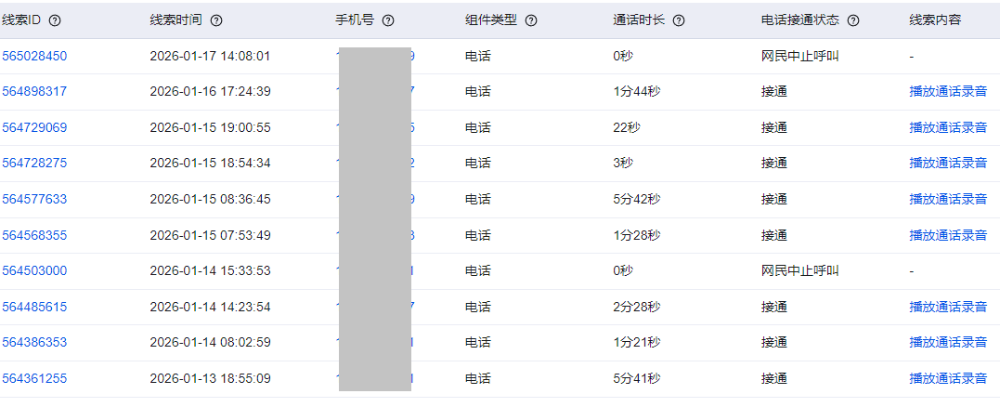Click help icon beside 组件类型 header
The image size is (1000, 407).
531,20
